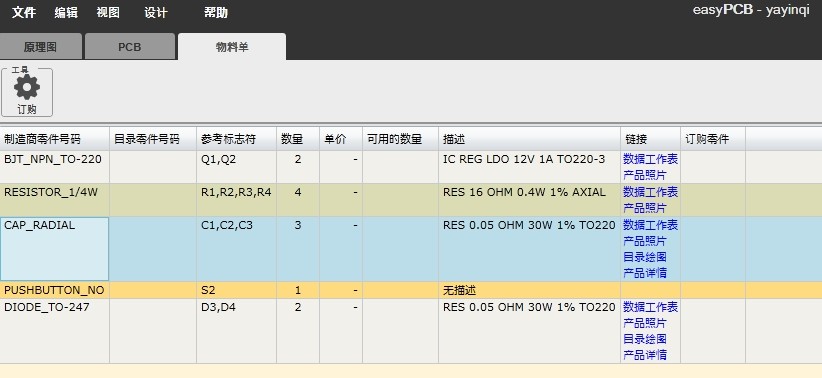Select the RESISTOR_1/4W part cell
Screen dimensions: 822x378
(x=55, y=200)
